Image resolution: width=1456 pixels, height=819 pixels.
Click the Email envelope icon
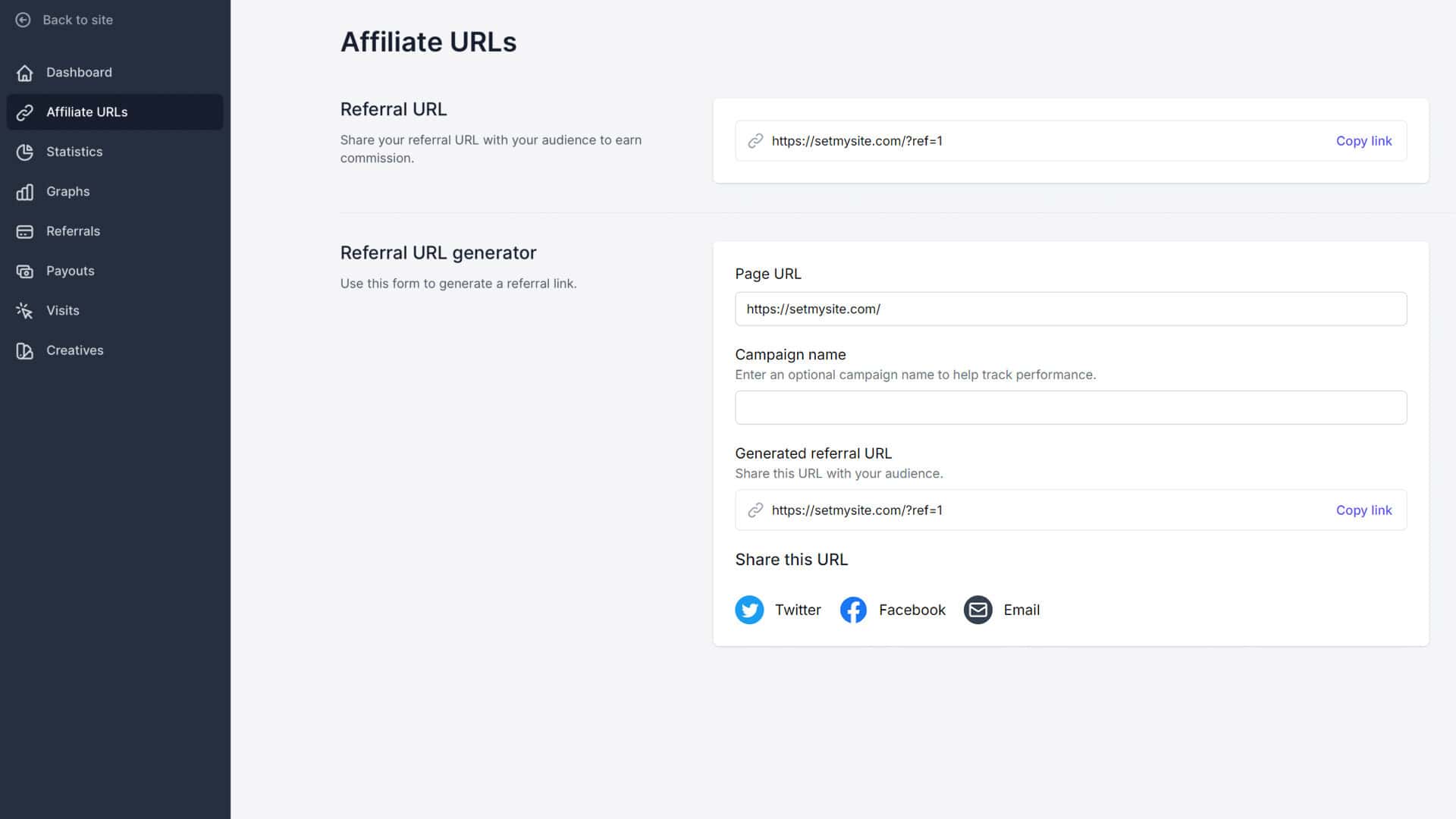977,610
